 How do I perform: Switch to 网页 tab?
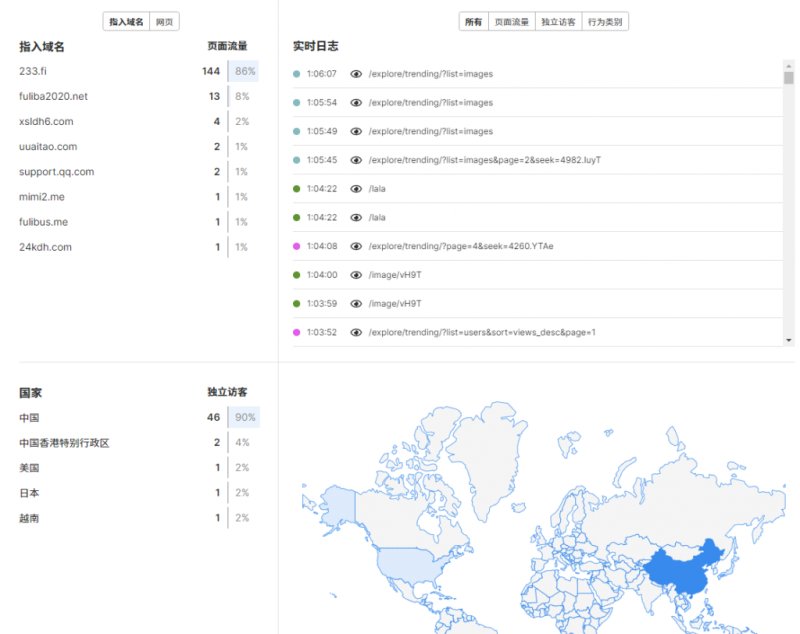coord(164,22)
